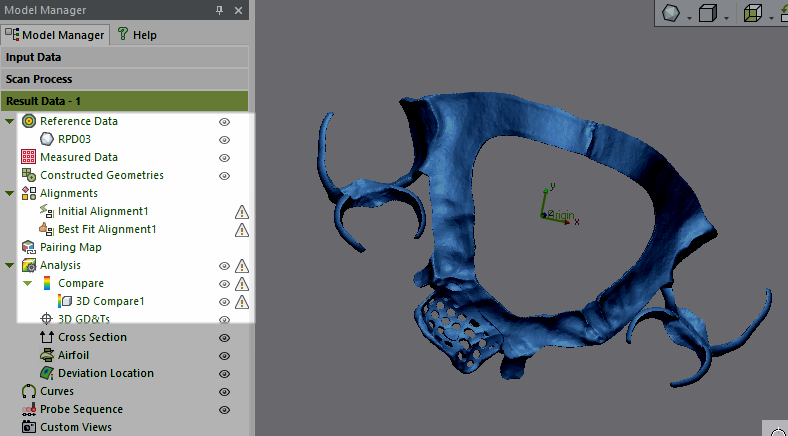The width and height of the screenshot is (788, 436).
Task: Click warning icon on 3D Compare1 row
Action: (242, 302)
